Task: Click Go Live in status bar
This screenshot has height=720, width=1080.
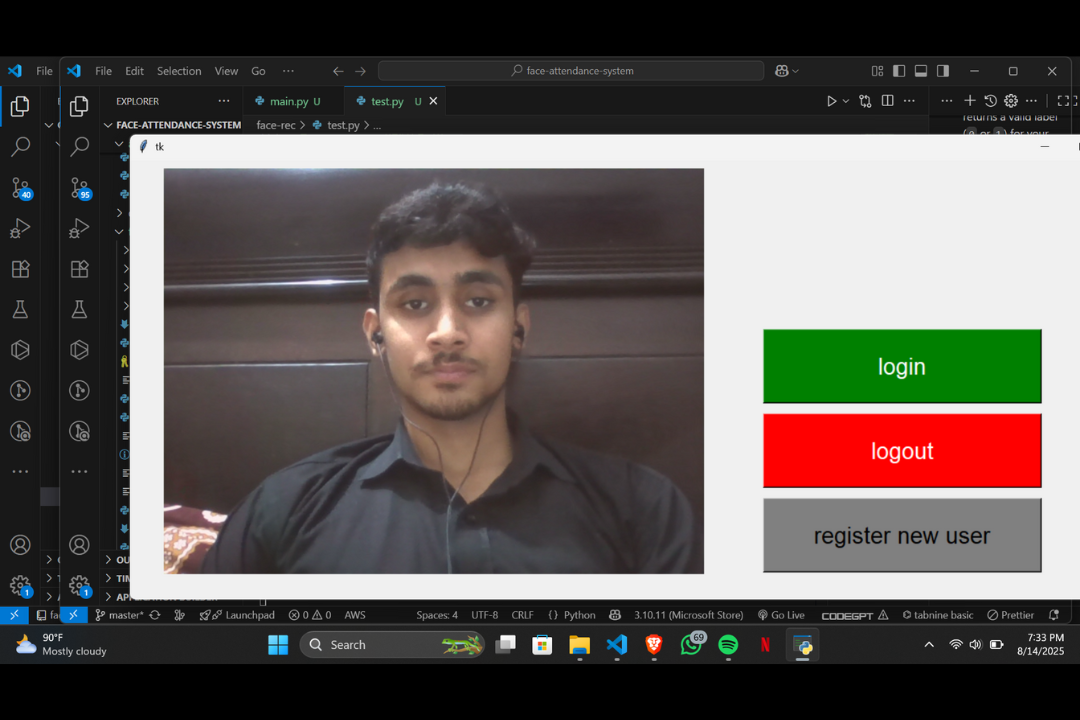Action: [781, 615]
